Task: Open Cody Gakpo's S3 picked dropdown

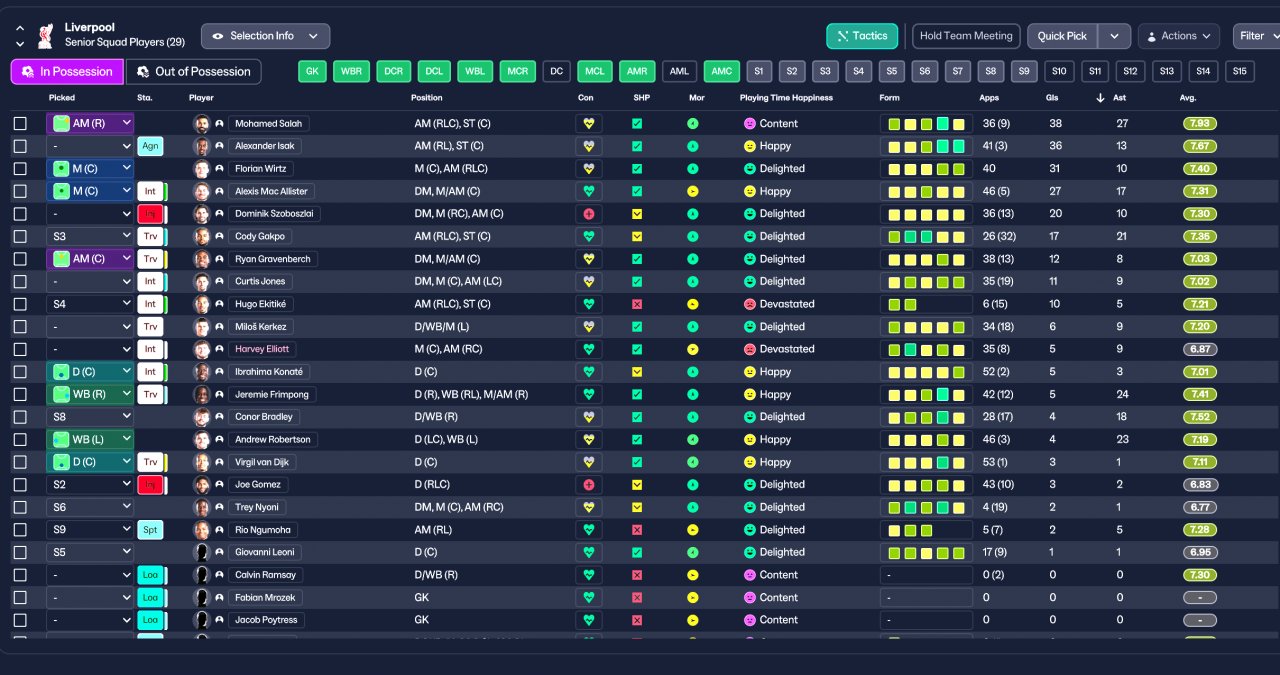Action: (x=90, y=237)
